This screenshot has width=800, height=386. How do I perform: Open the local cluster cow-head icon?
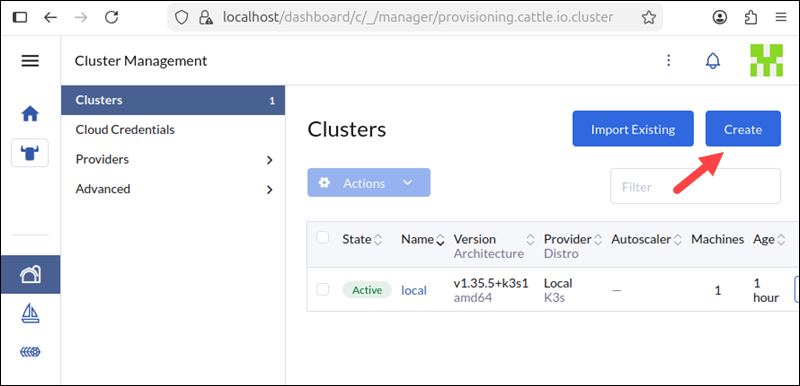[x=30, y=152]
